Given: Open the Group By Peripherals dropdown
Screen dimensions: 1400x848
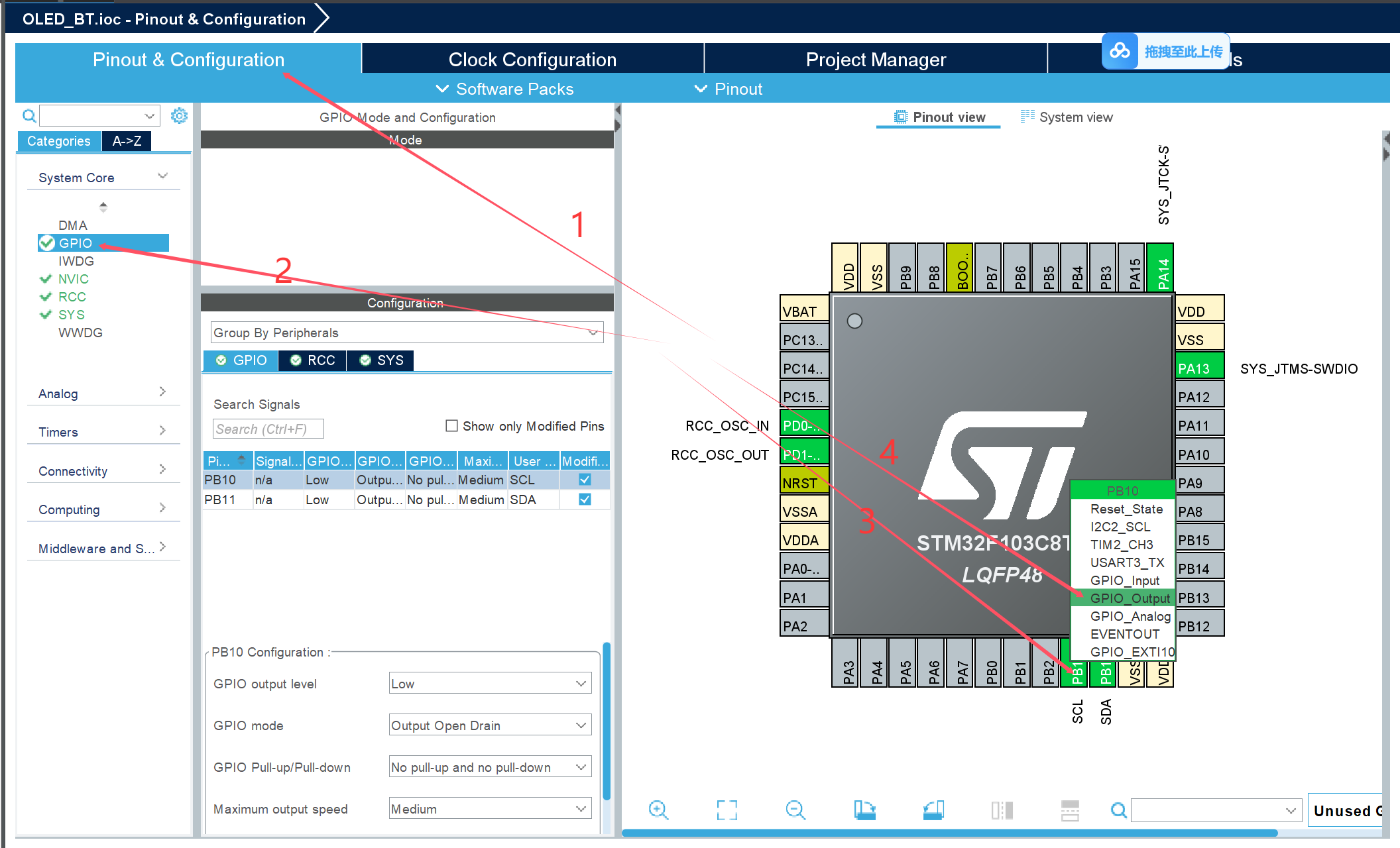Looking at the screenshot, I should [406, 333].
